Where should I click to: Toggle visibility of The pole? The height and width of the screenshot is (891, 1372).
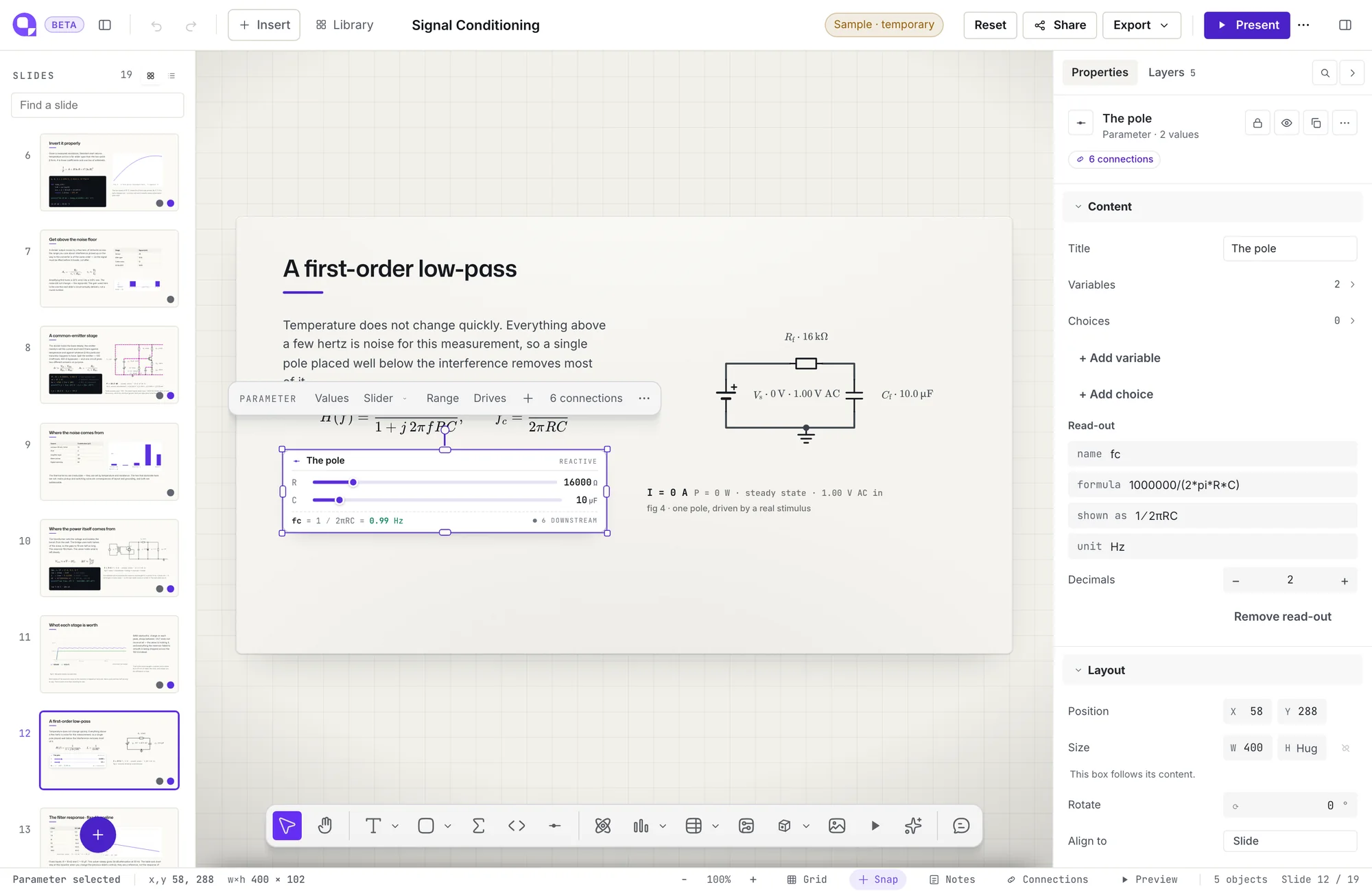[1286, 123]
